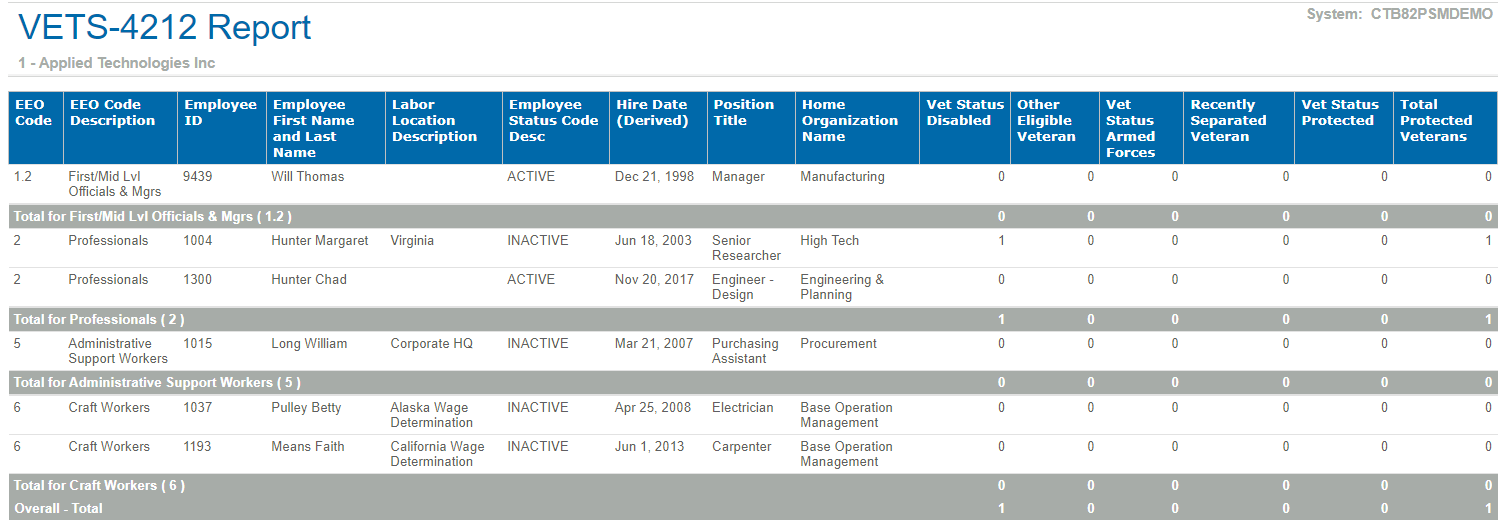1502x530 pixels.
Task: Click Total for Craft Workers ( 6 ) row
Action: (753, 485)
